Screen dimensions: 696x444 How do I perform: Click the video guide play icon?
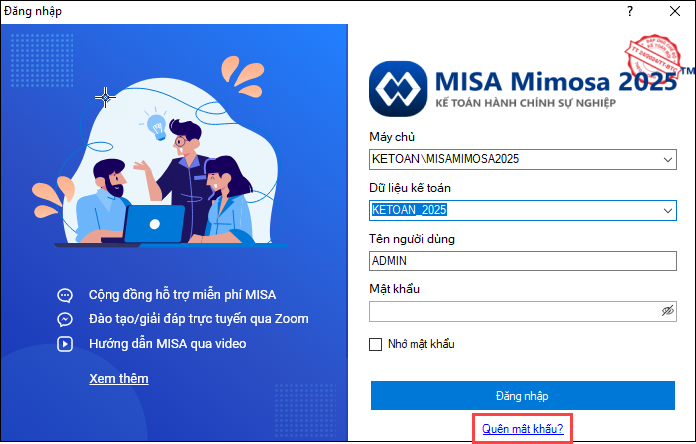click(x=65, y=344)
